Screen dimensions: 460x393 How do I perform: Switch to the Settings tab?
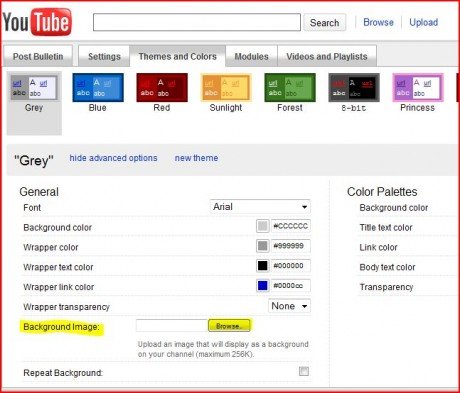(x=104, y=56)
